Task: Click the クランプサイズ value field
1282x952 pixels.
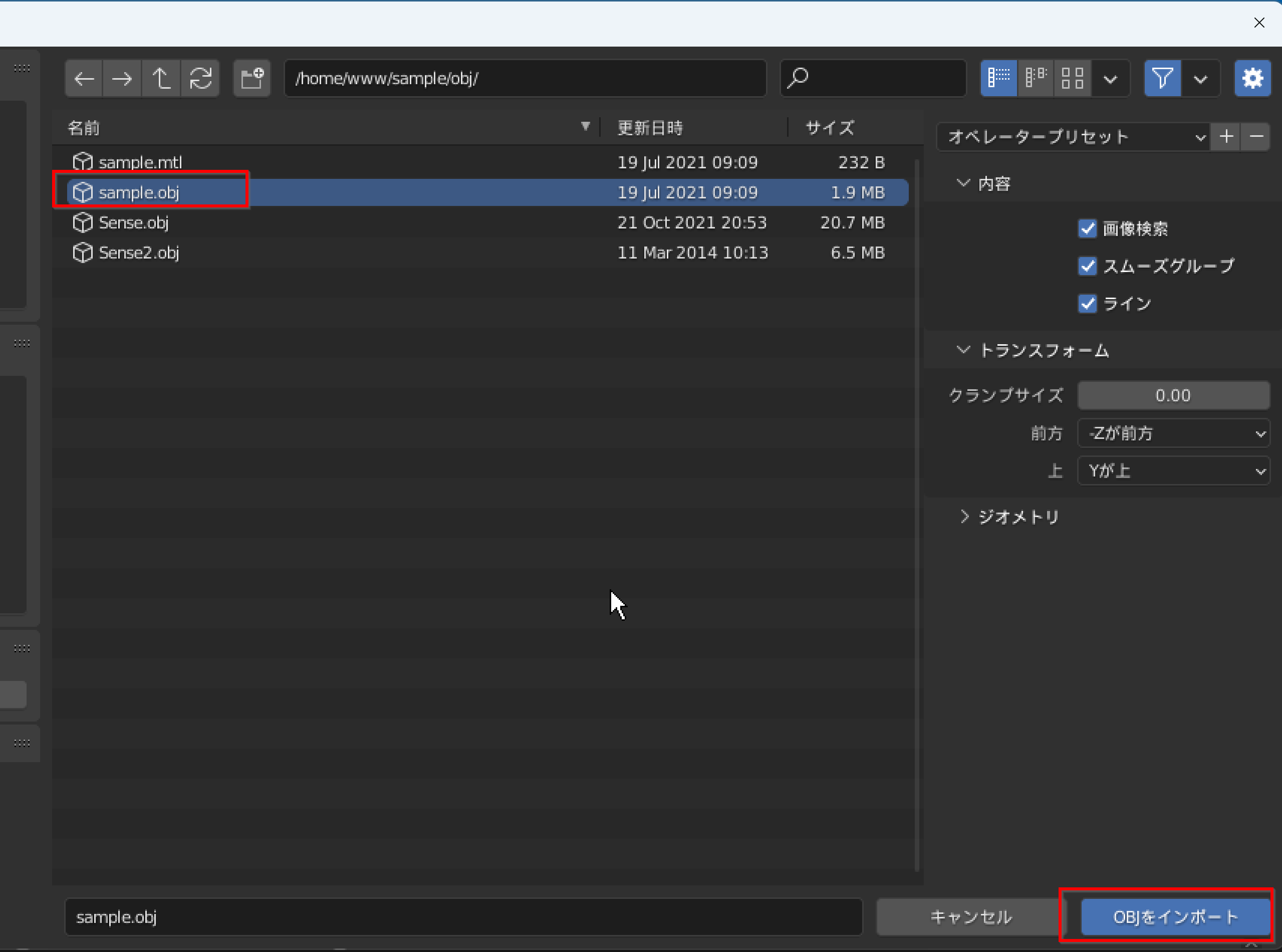Action: (x=1173, y=395)
